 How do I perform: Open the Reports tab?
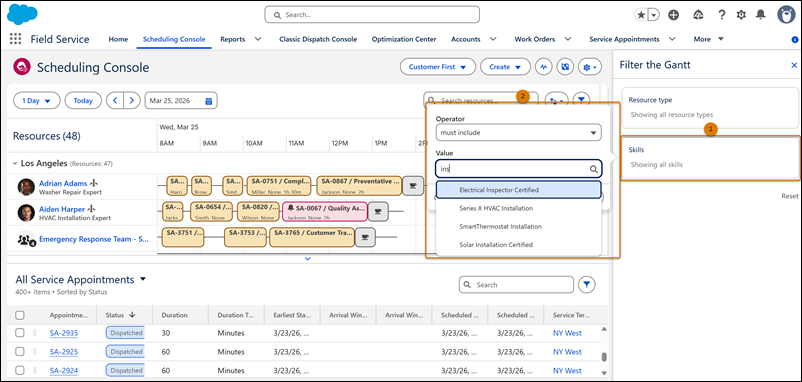tap(232, 39)
